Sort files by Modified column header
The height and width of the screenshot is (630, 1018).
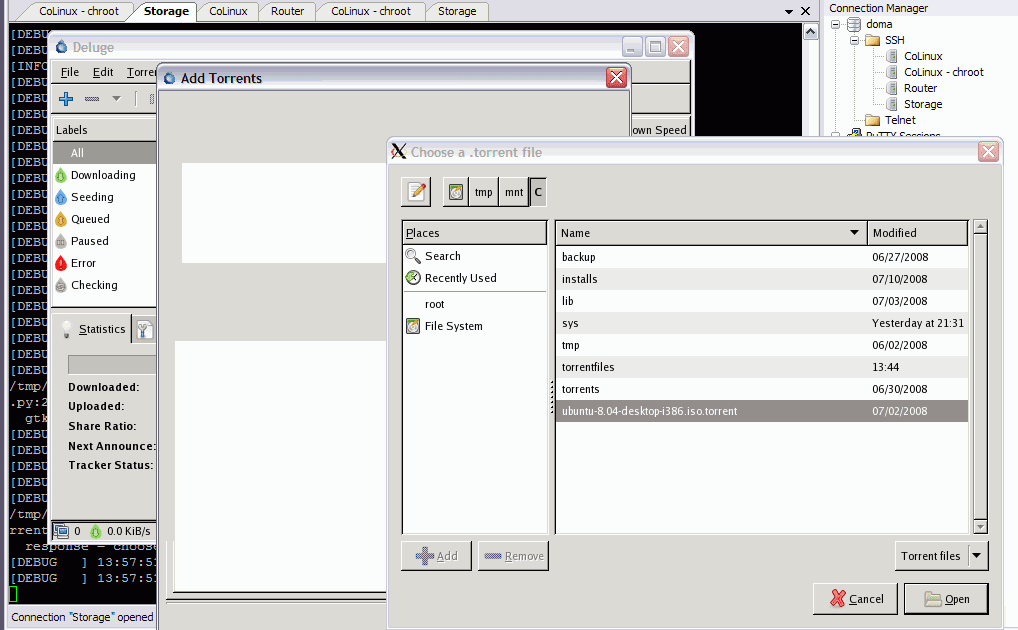pyautogui.click(x=917, y=233)
